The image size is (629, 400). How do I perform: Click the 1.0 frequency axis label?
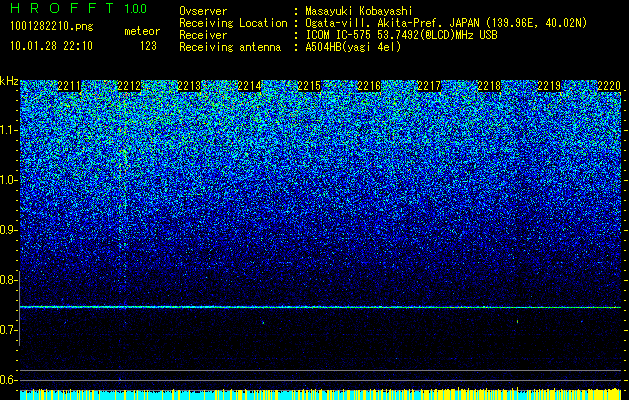[x=8, y=180]
